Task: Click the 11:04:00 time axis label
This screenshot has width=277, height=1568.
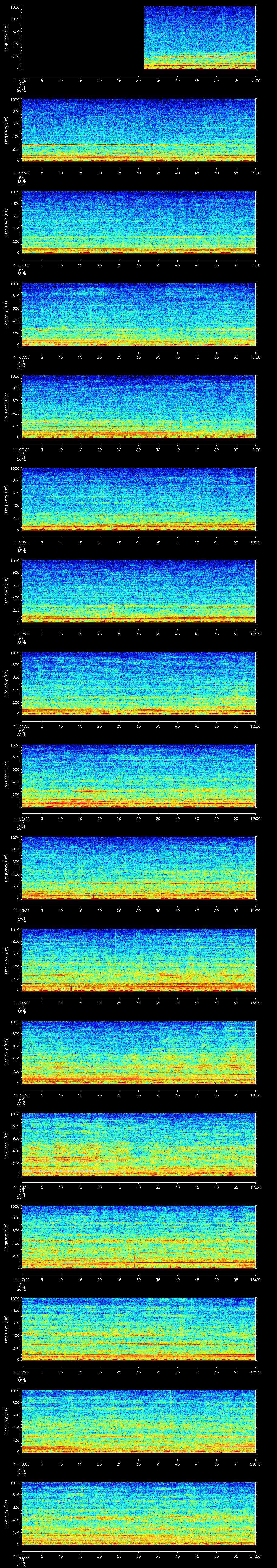Action: (21, 80)
